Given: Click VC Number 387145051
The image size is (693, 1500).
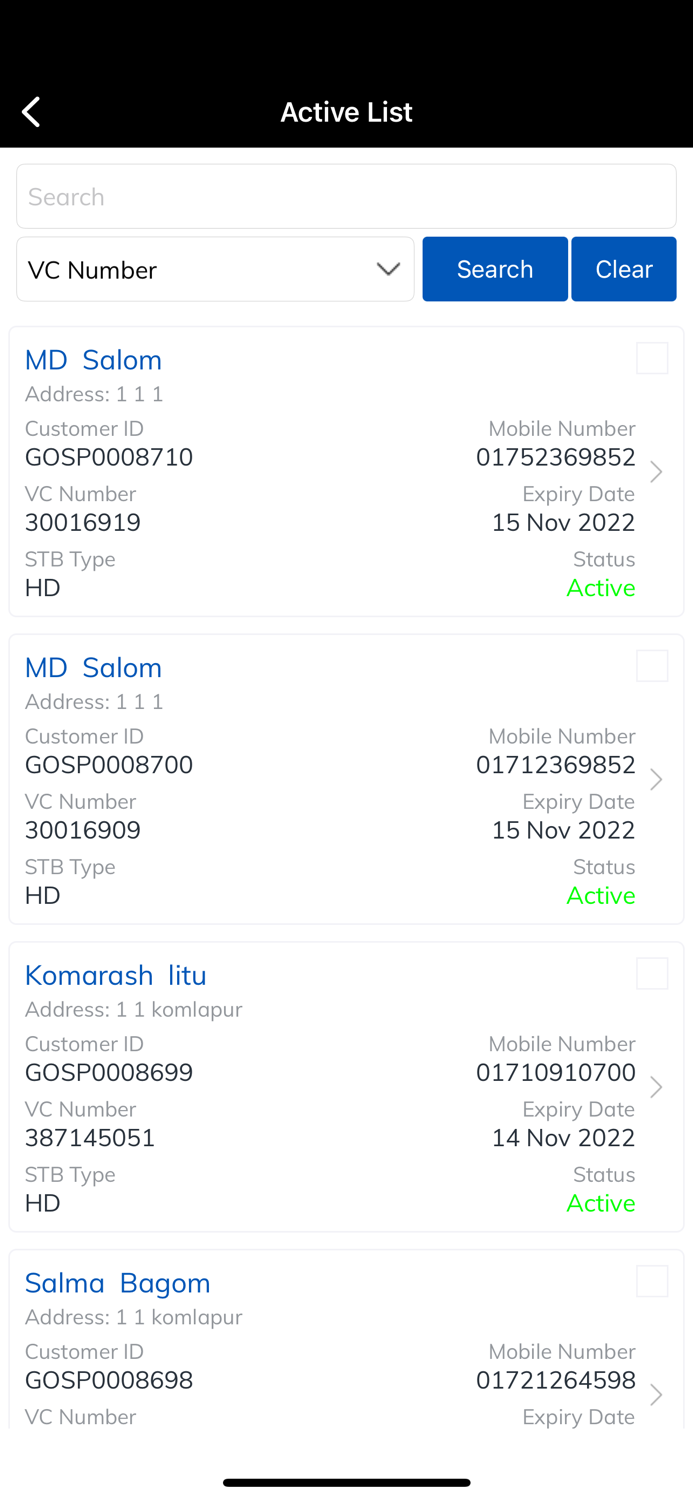Looking at the screenshot, I should [x=90, y=1138].
